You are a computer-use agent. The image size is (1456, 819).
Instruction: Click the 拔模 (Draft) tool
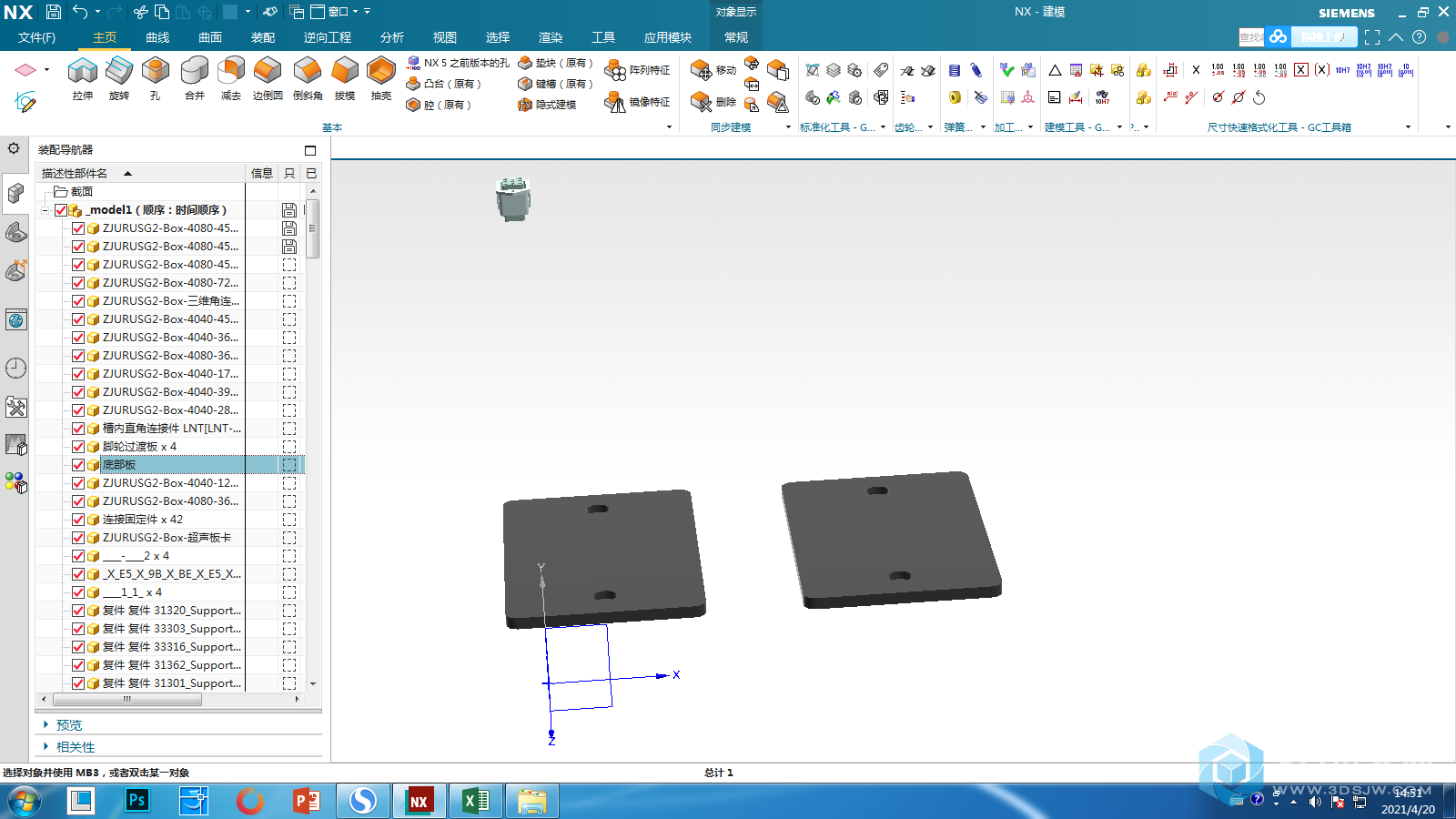(x=345, y=77)
